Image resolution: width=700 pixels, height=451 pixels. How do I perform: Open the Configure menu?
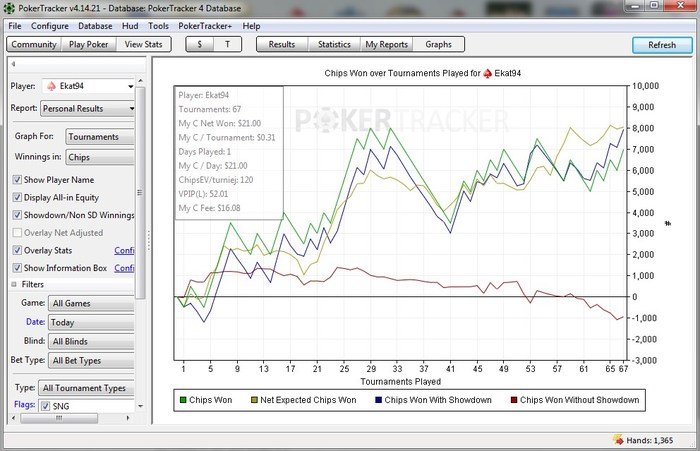coord(50,26)
